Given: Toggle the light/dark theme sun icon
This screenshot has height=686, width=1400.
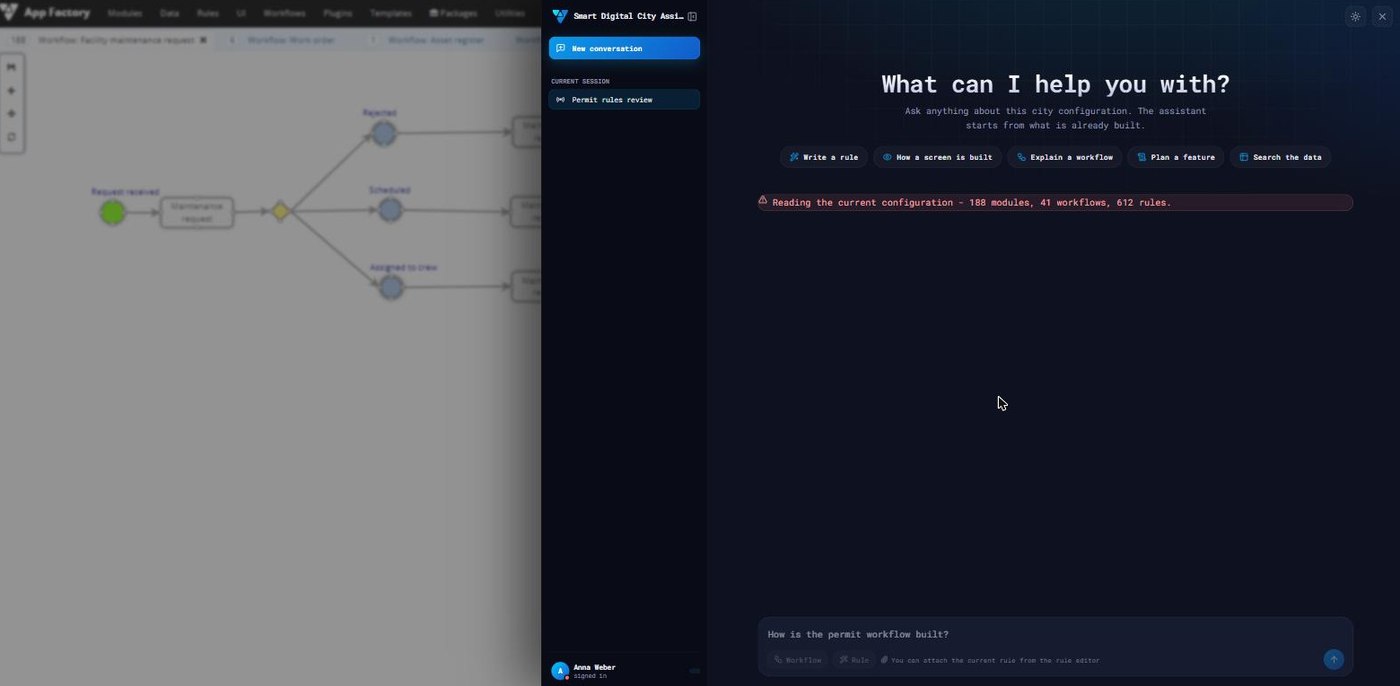Looking at the screenshot, I should tap(1355, 16).
